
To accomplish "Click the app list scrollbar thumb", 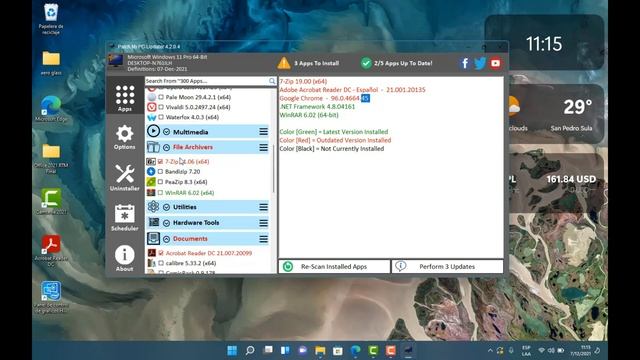I will pos(273,168).
